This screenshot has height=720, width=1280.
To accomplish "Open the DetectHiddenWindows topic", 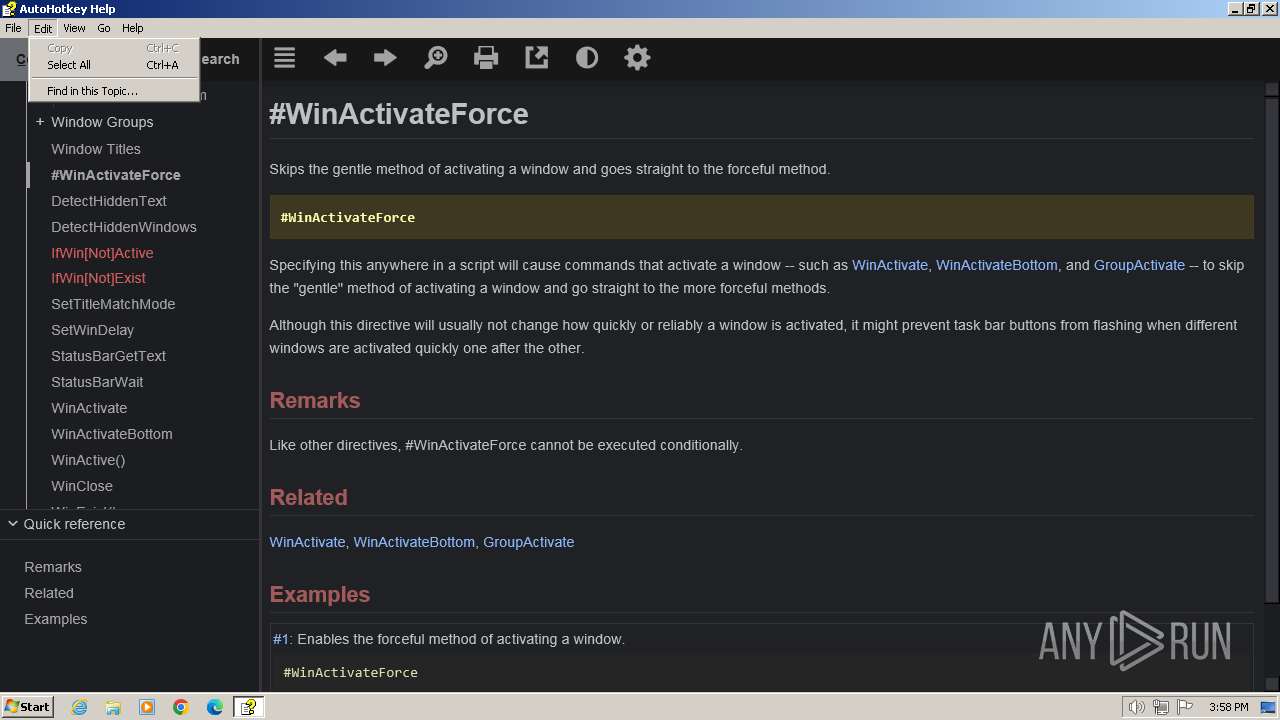I will point(124,227).
